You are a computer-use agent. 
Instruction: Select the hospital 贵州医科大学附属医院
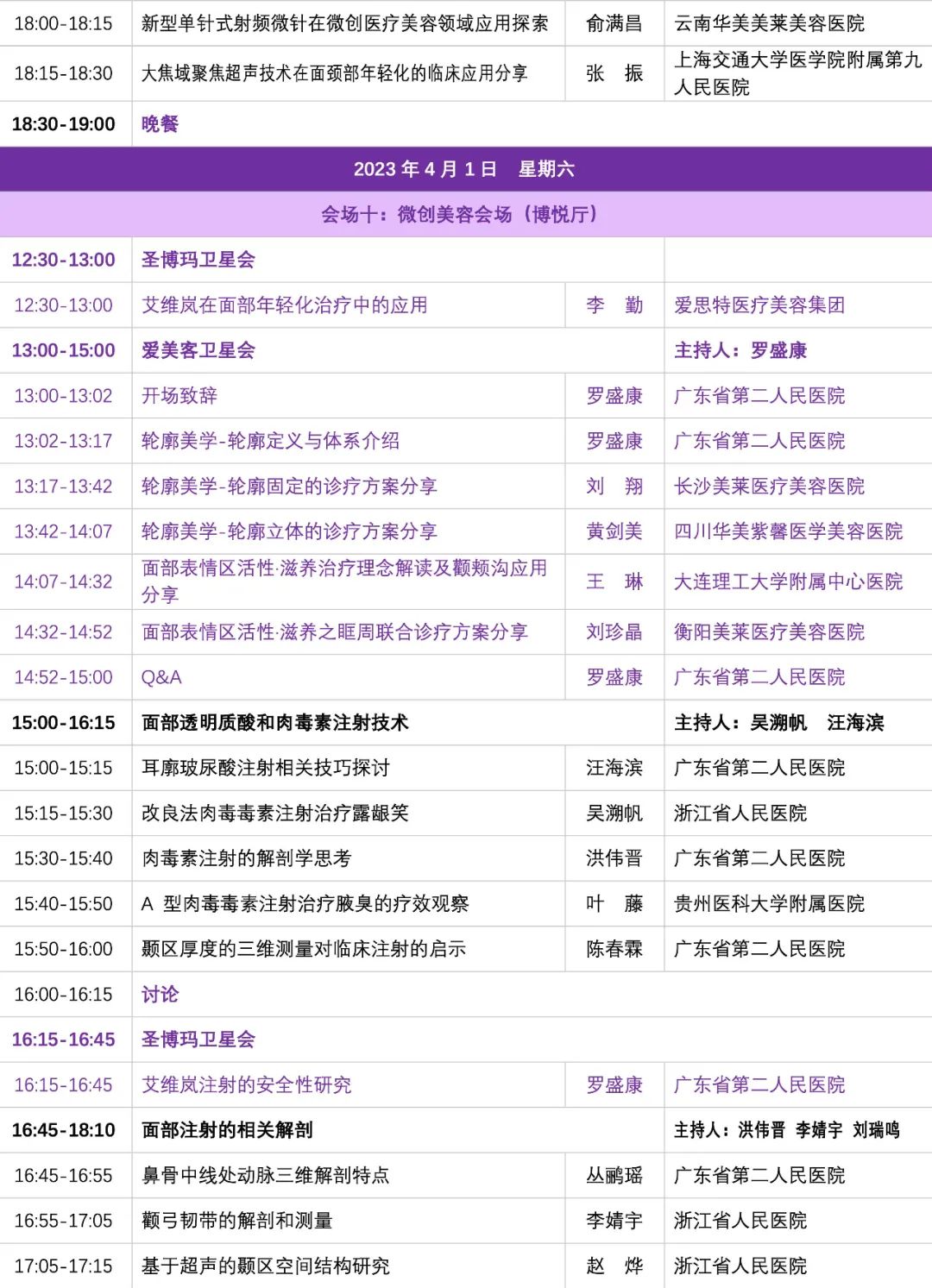click(x=769, y=904)
